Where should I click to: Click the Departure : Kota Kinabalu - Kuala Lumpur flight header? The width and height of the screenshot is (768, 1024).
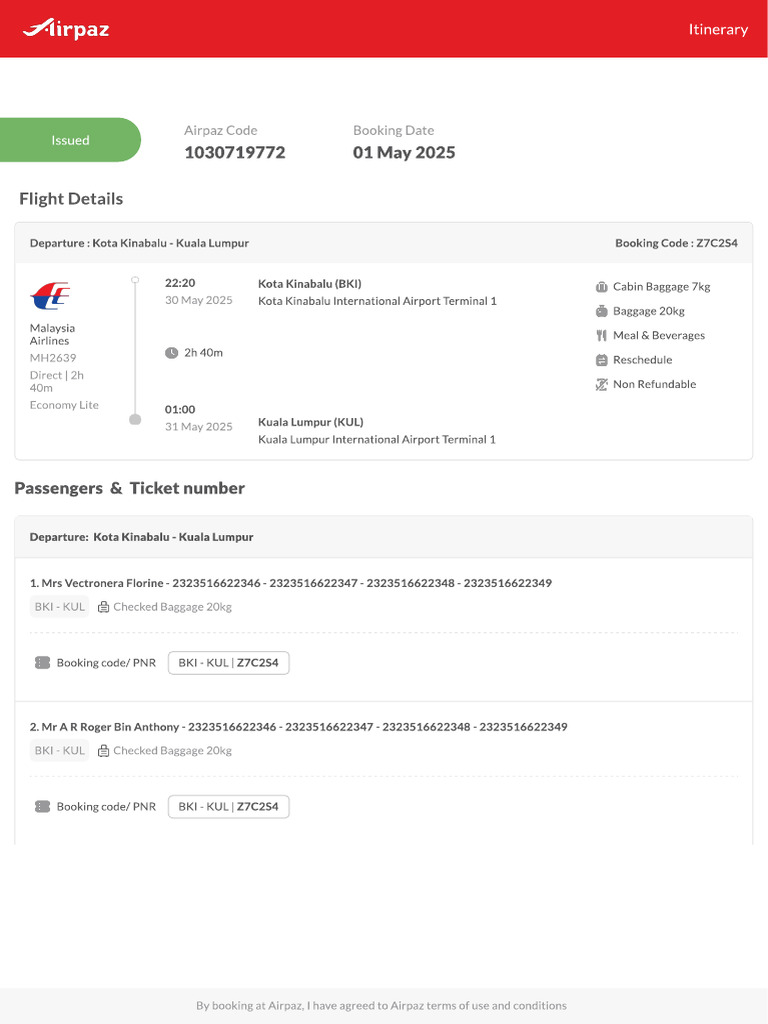click(x=139, y=243)
